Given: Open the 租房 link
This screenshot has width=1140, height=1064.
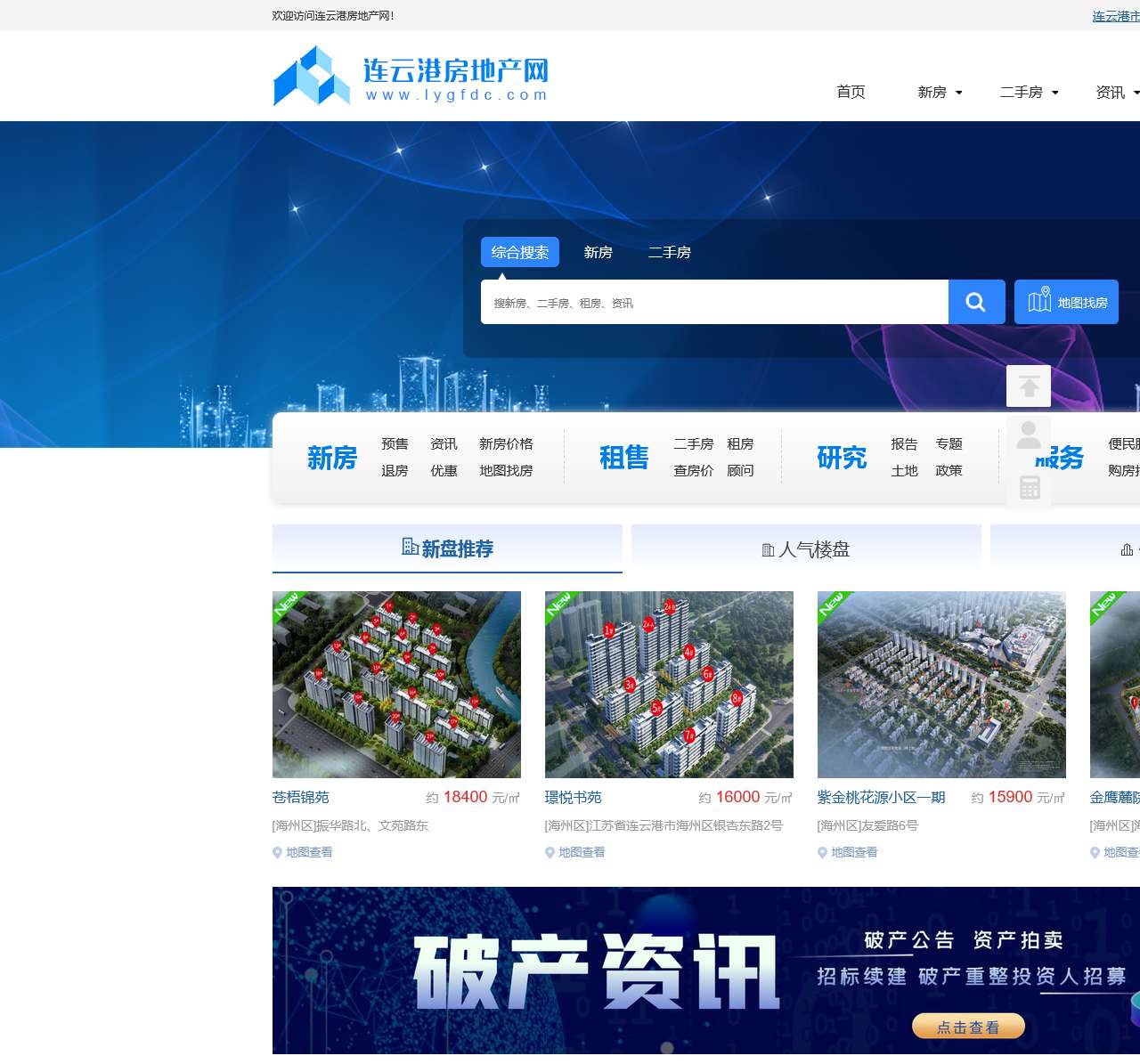Looking at the screenshot, I should pos(740,443).
